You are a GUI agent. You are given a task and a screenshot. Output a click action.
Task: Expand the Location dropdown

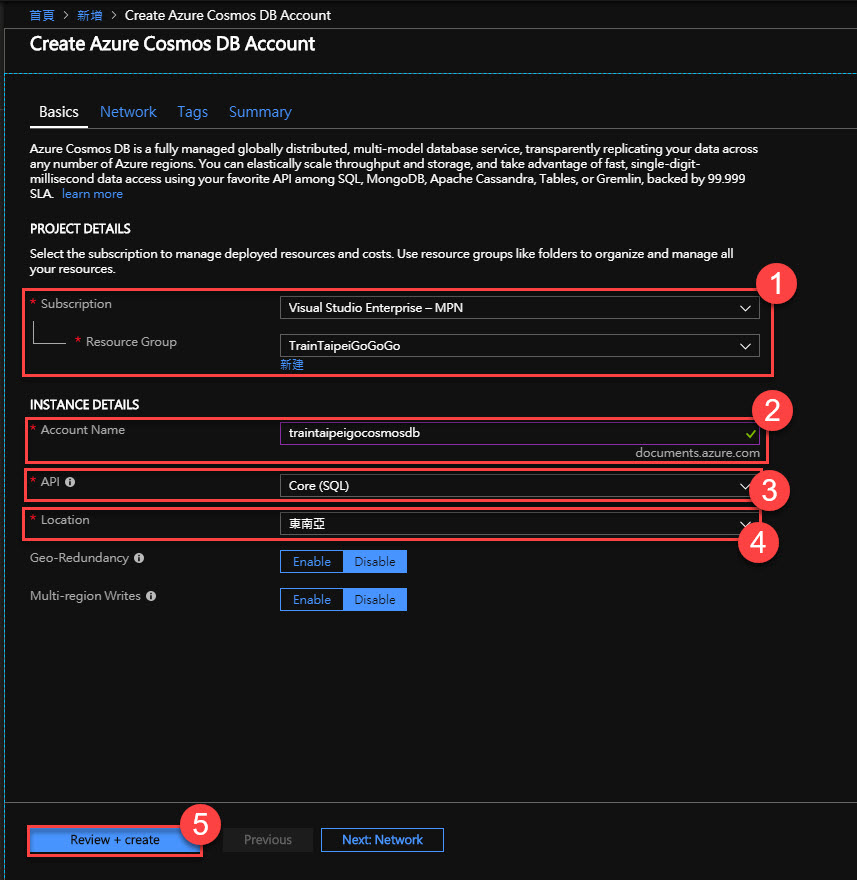[x=519, y=524]
